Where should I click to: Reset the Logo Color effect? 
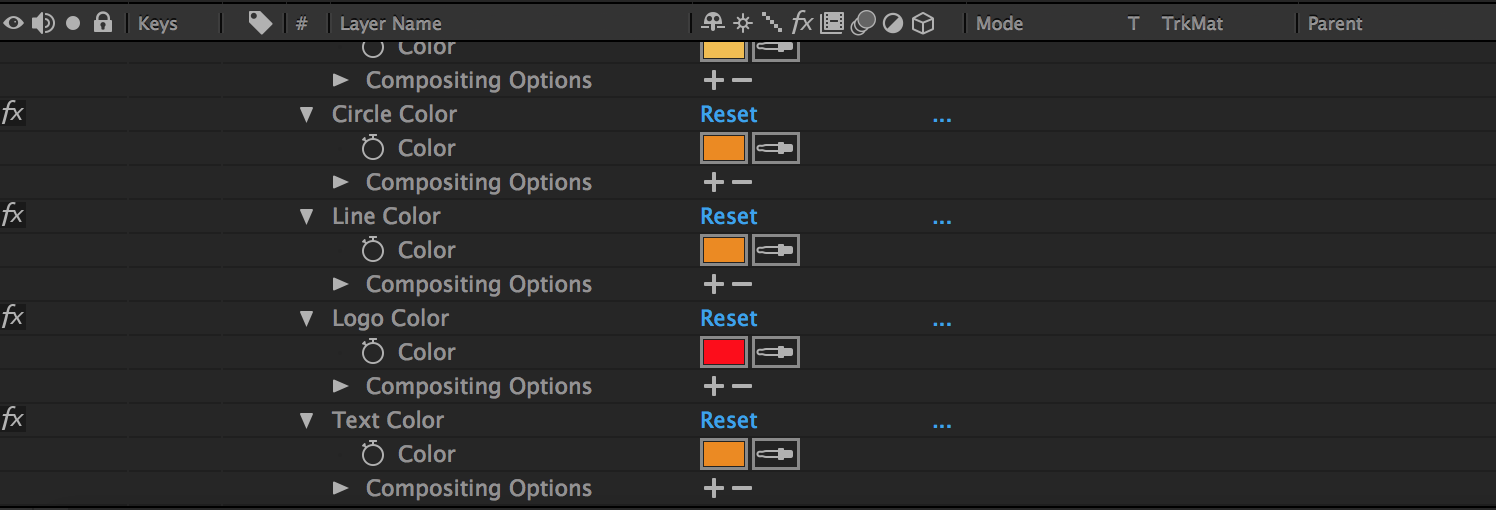point(729,318)
